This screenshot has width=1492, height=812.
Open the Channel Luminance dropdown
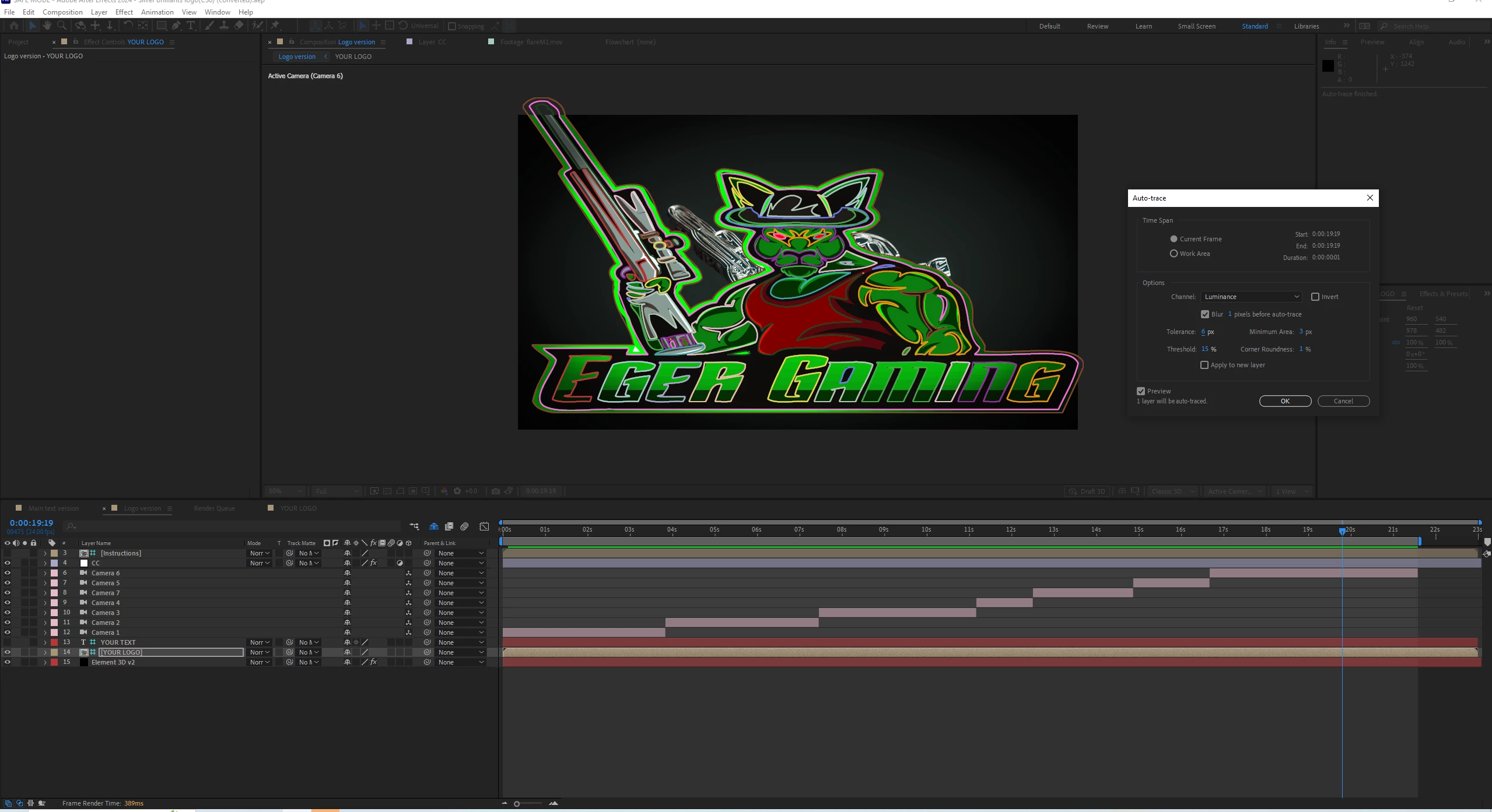[1251, 297]
